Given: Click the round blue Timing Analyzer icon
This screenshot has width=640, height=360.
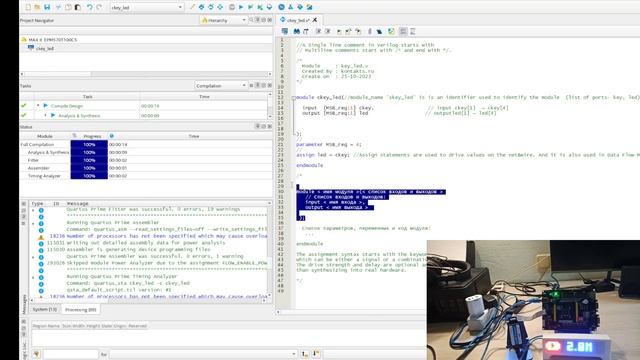Looking at the screenshot, I should point(281,7).
